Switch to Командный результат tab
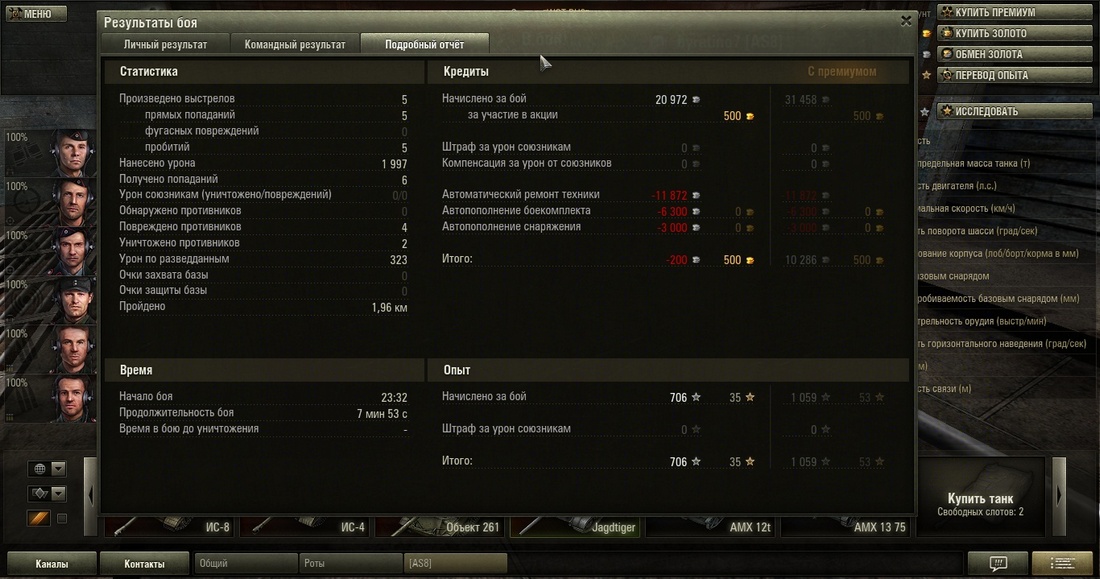1100x579 pixels. (295, 44)
